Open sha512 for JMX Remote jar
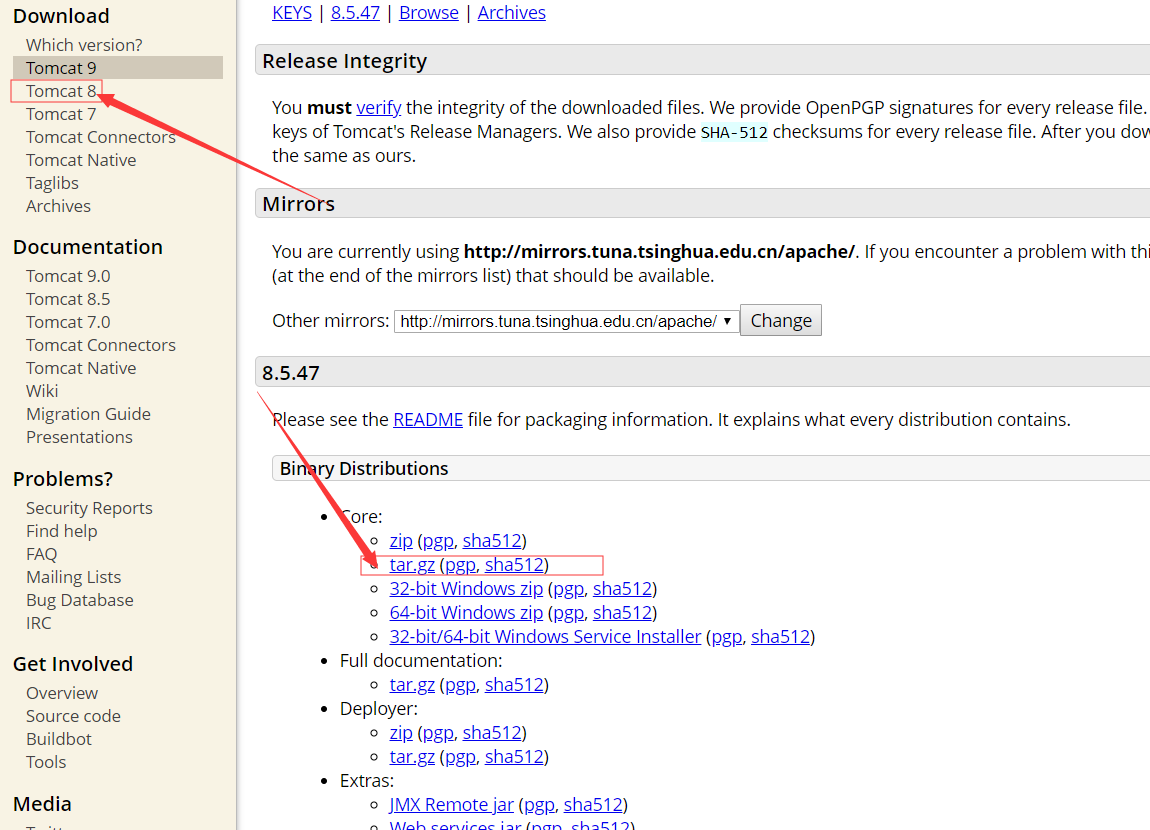 click(x=593, y=804)
